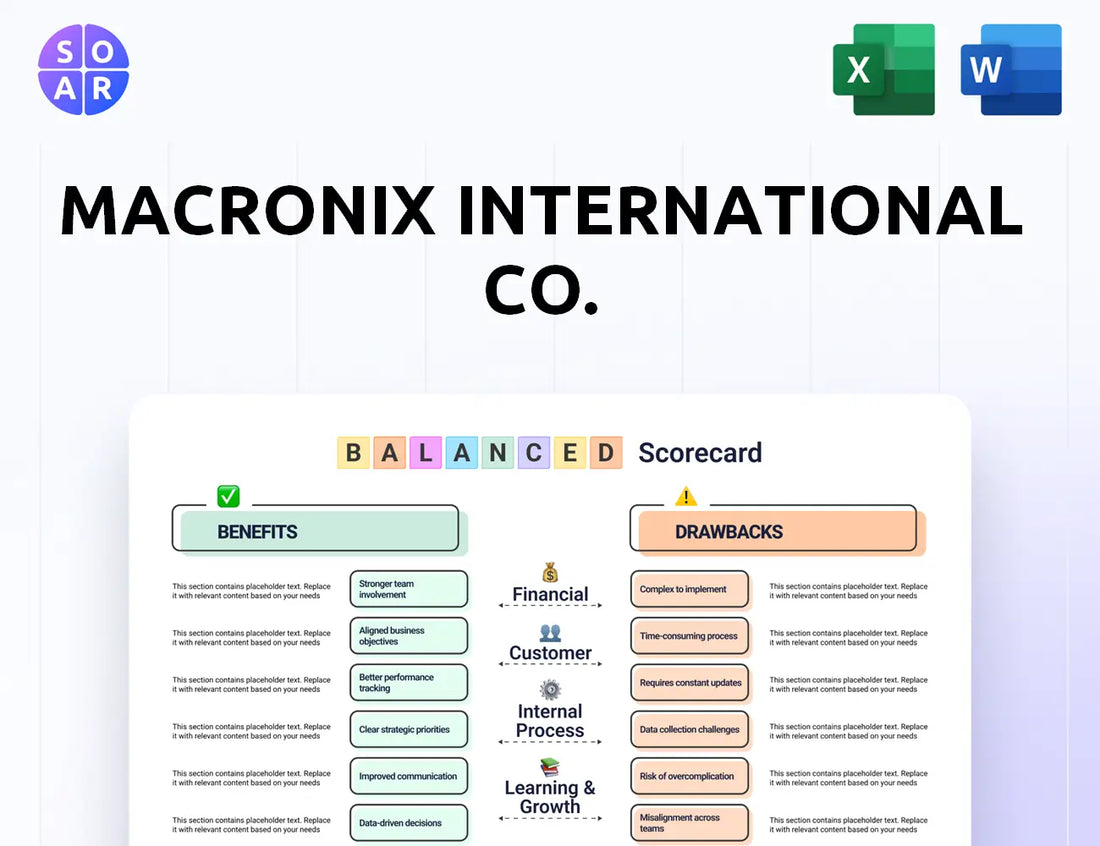Click the pink letter L tile
The image size is (1100, 846).
pos(426,452)
